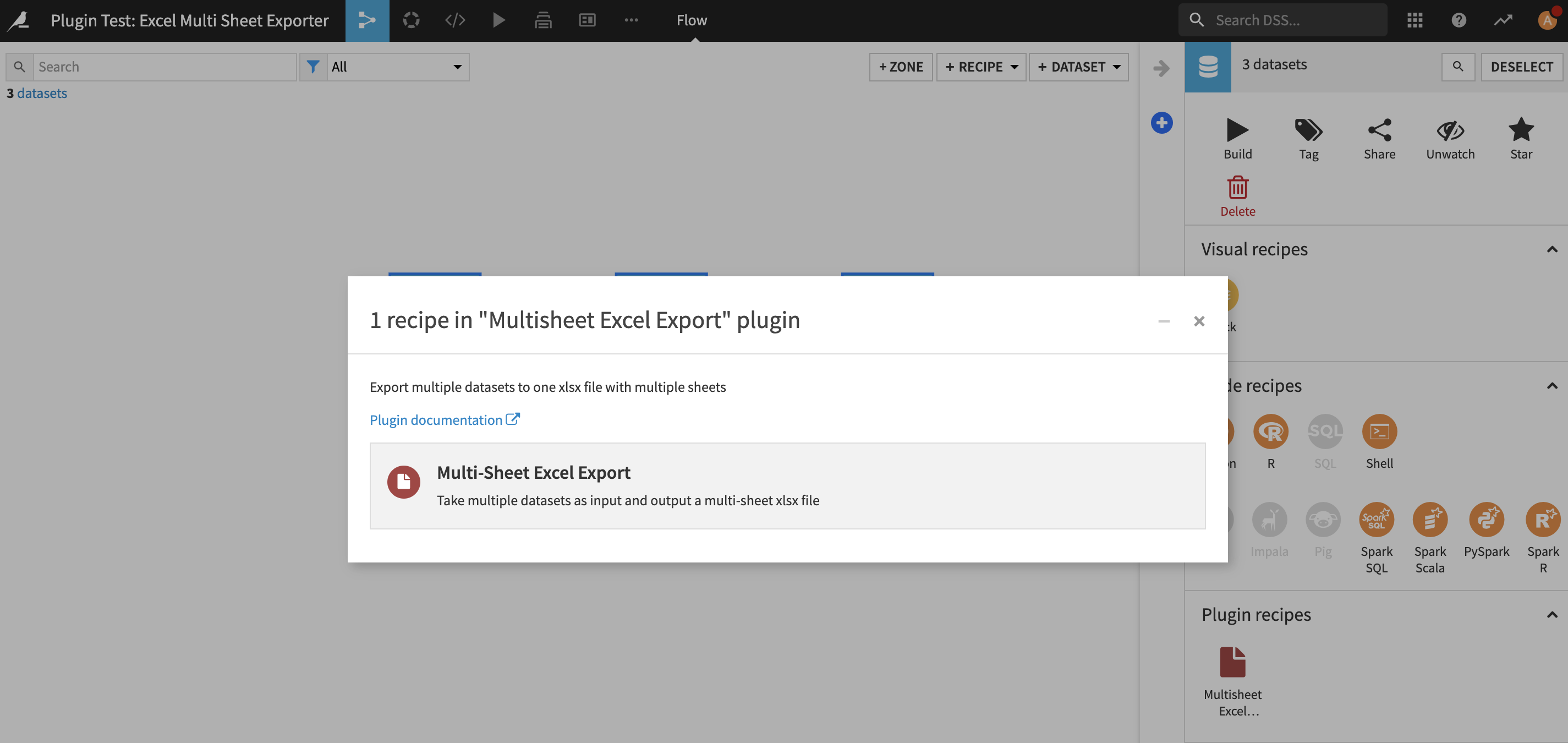Open the help question mark icon
Screen dimensions: 1568x743
click(x=1459, y=20)
